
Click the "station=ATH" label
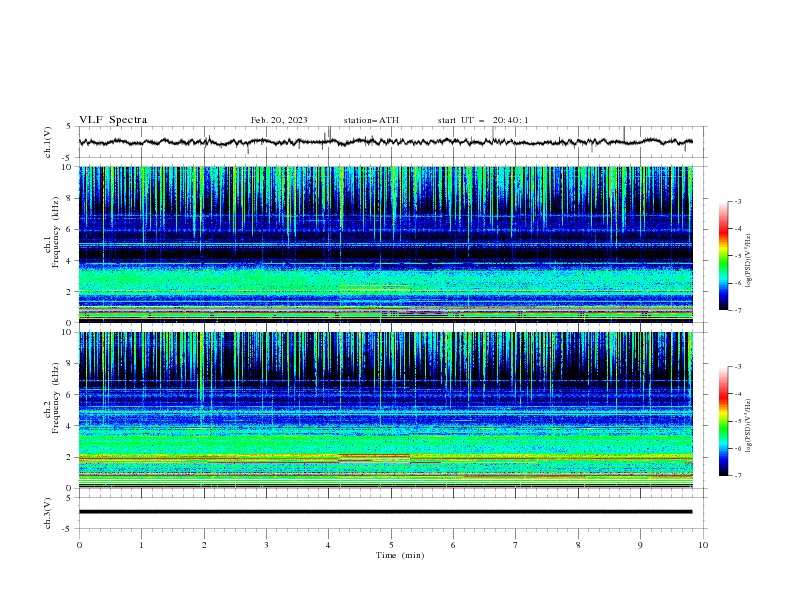[x=371, y=120]
